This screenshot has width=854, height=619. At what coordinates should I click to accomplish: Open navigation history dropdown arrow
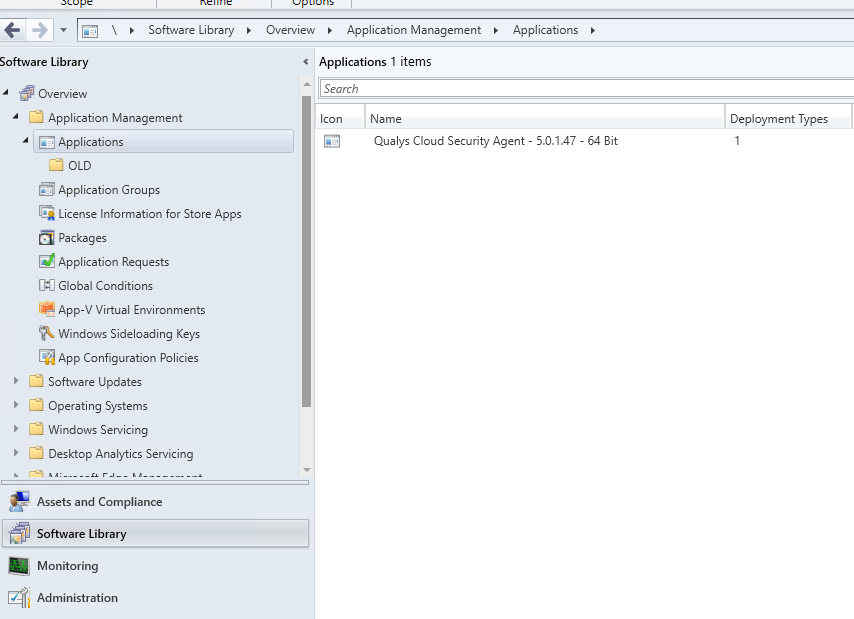coord(64,30)
